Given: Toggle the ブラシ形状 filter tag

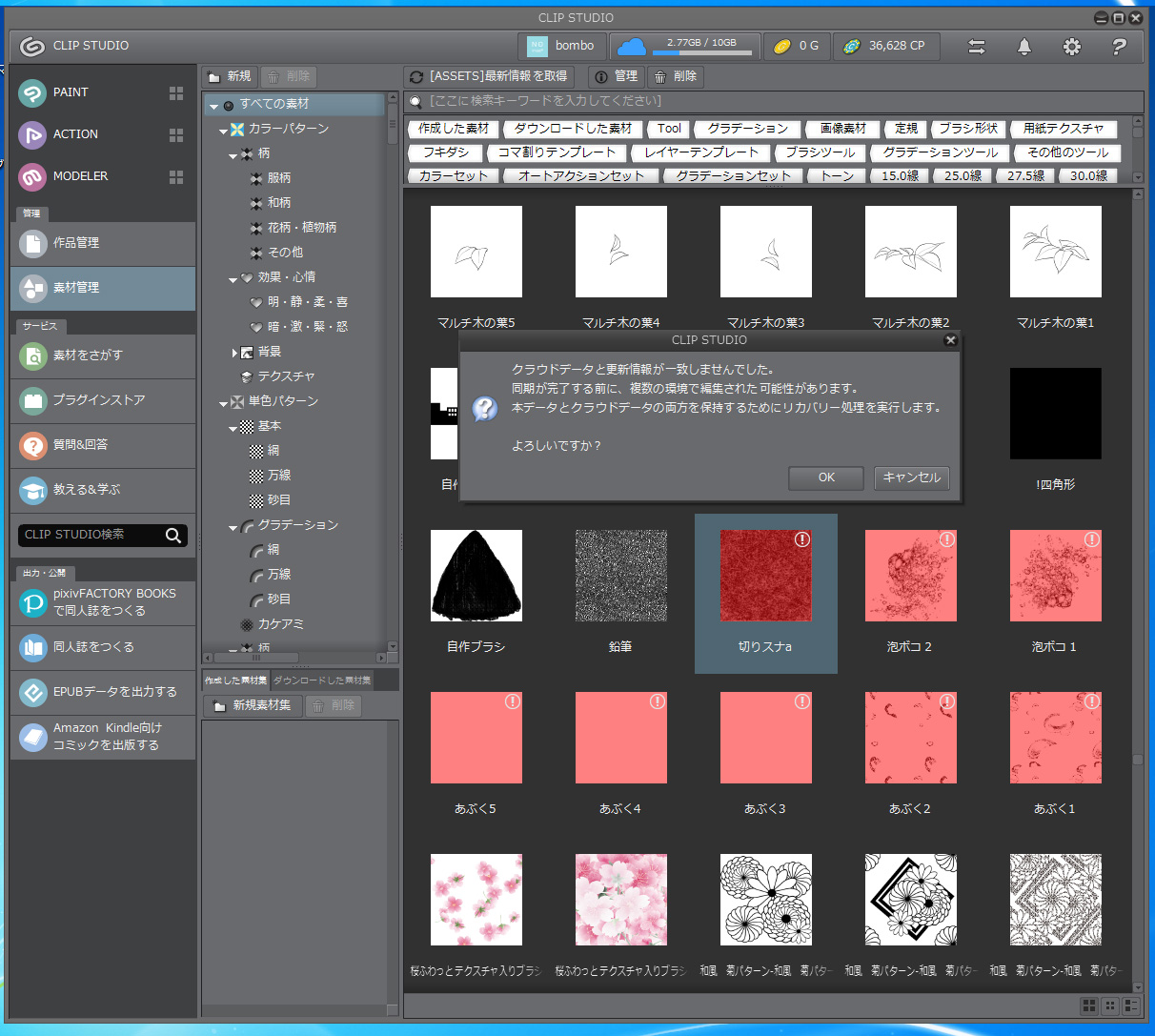Looking at the screenshot, I should tap(967, 129).
